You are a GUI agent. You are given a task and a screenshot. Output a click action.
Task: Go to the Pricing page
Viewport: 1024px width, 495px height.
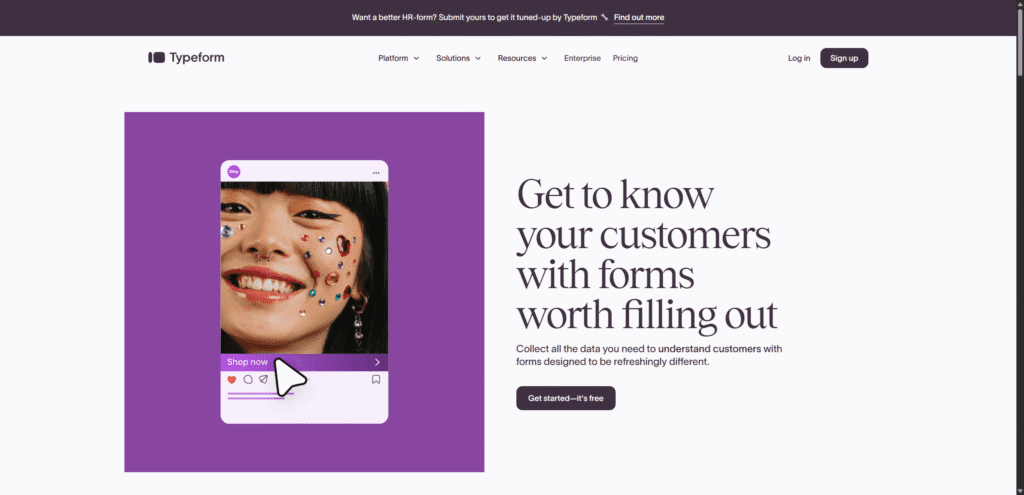click(x=625, y=58)
